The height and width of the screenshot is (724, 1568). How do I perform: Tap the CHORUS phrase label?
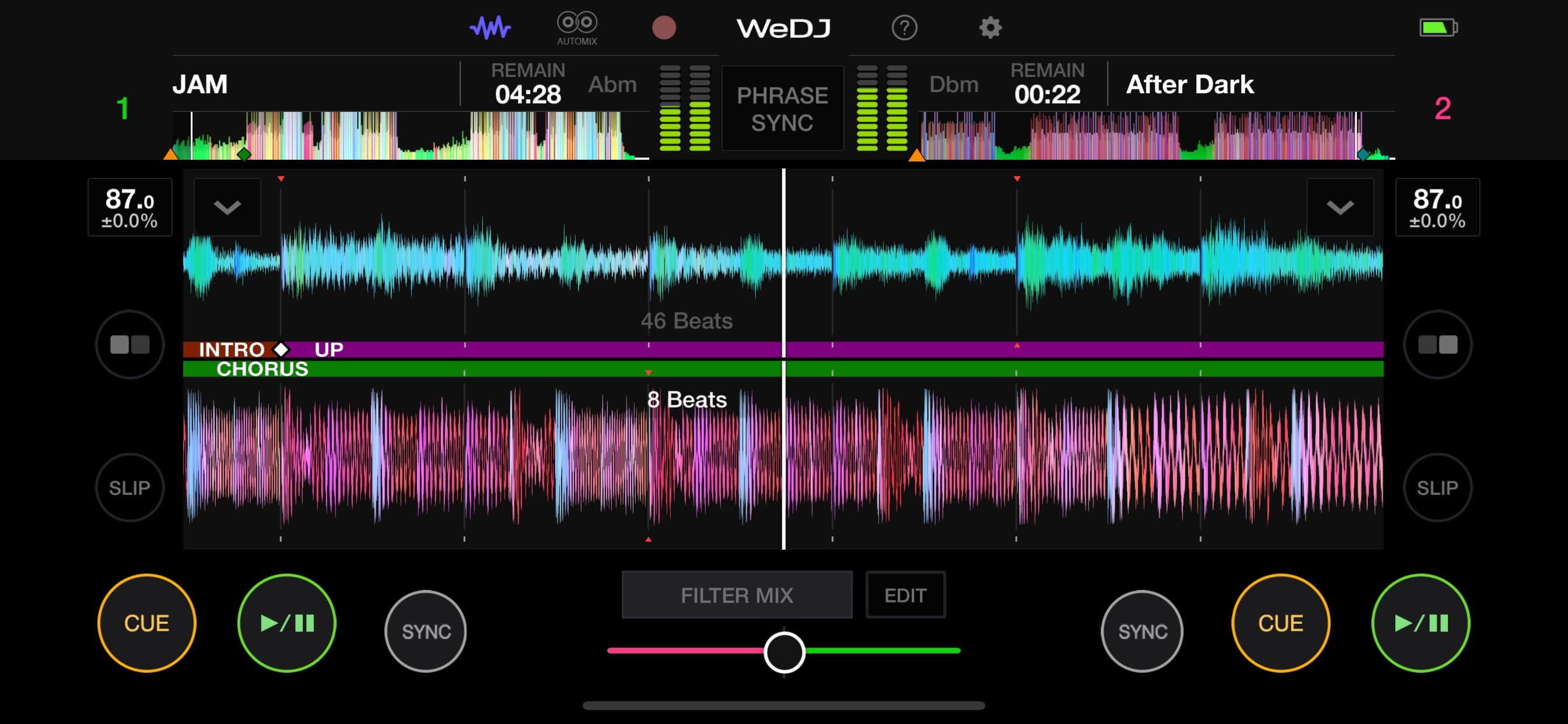pyautogui.click(x=262, y=368)
